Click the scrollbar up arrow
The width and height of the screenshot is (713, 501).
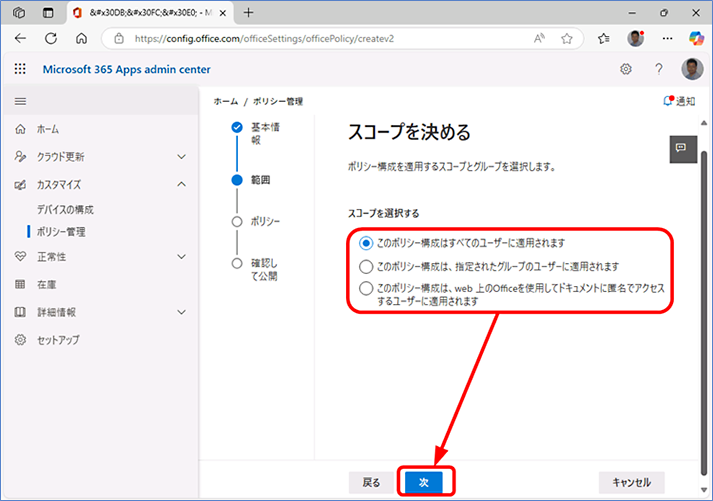pos(704,123)
